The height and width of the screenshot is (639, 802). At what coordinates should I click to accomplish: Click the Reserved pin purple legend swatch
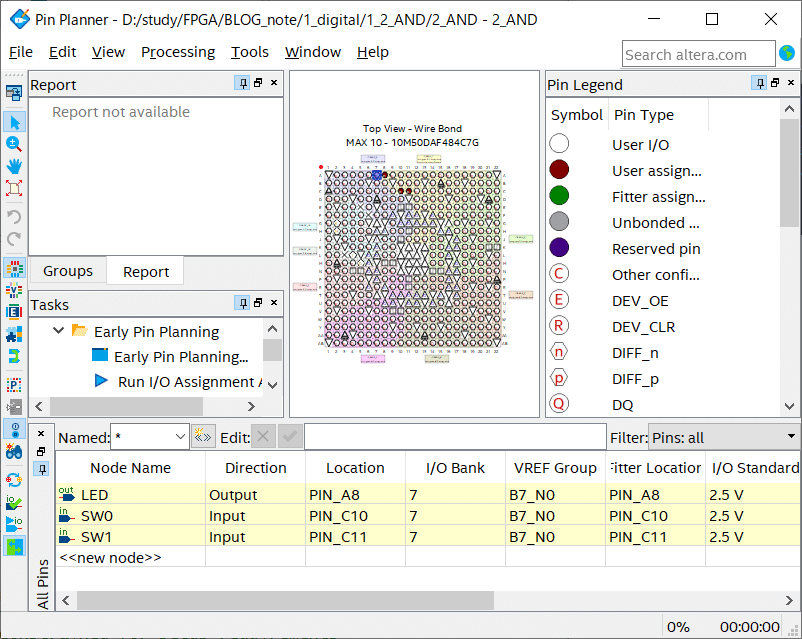(559, 248)
